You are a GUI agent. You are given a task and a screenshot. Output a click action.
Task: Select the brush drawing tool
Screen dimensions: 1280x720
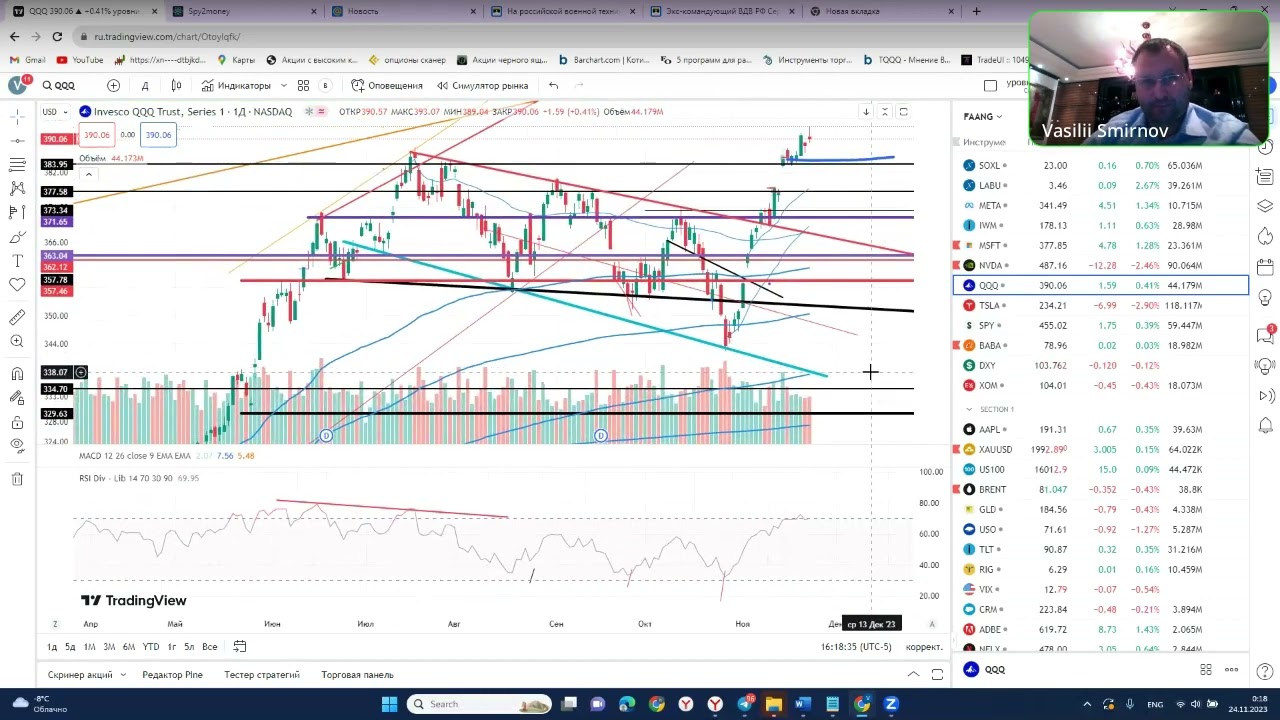pyautogui.click(x=17, y=237)
